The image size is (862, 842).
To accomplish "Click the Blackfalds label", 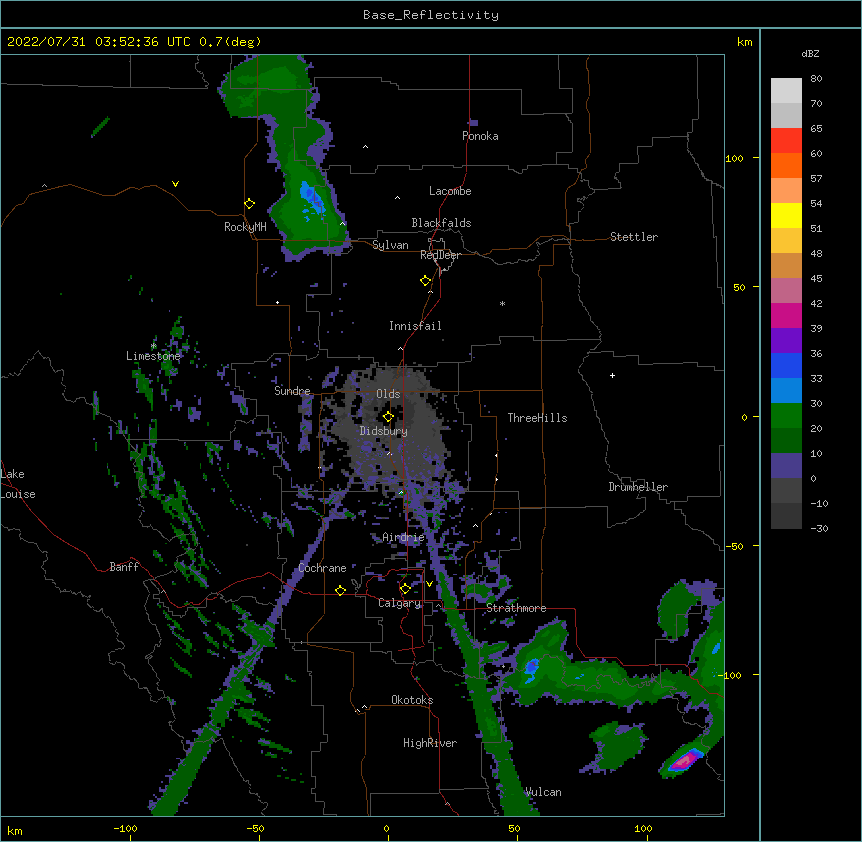I will (441, 223).
